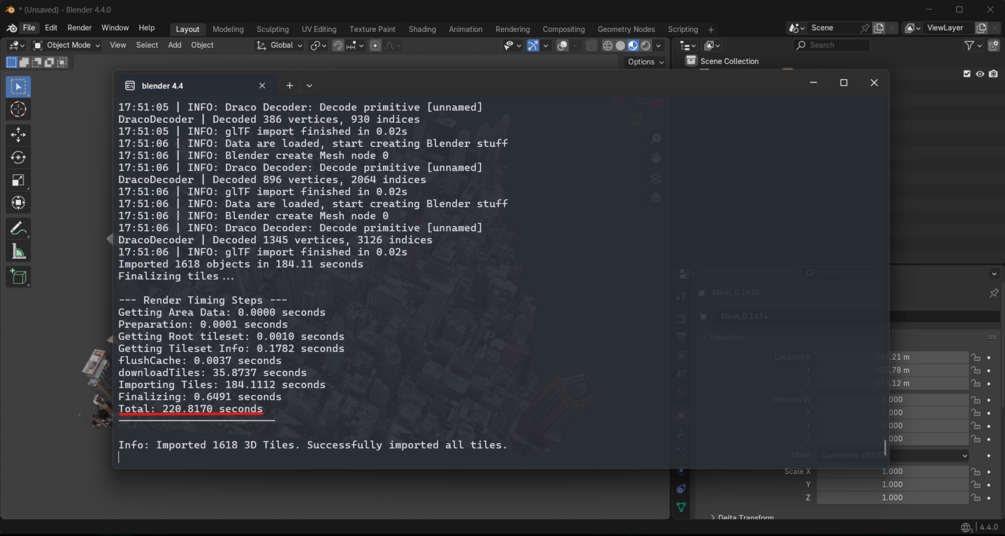
Task: Click the Scene Collection archive icon
Action: coord(690,61)
